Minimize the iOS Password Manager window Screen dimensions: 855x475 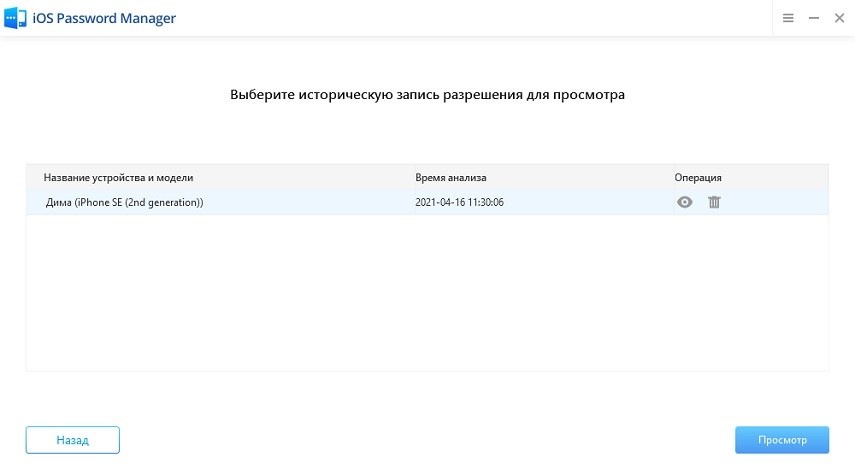pyautogui.click(x=813, y=18)
